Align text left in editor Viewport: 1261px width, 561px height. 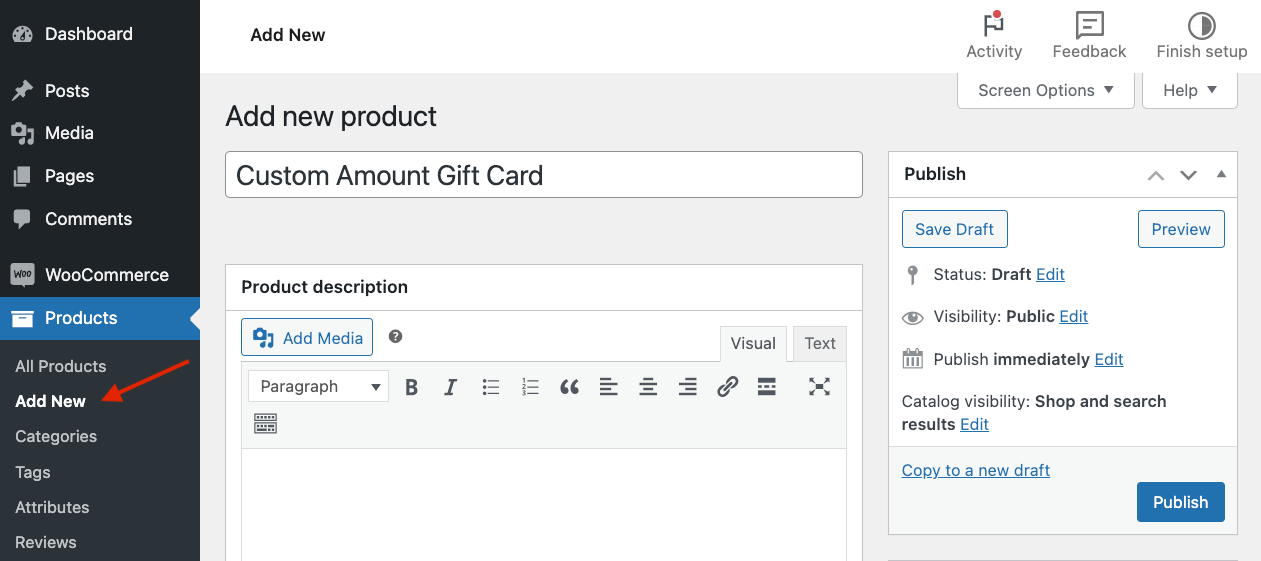pos(609,387)
